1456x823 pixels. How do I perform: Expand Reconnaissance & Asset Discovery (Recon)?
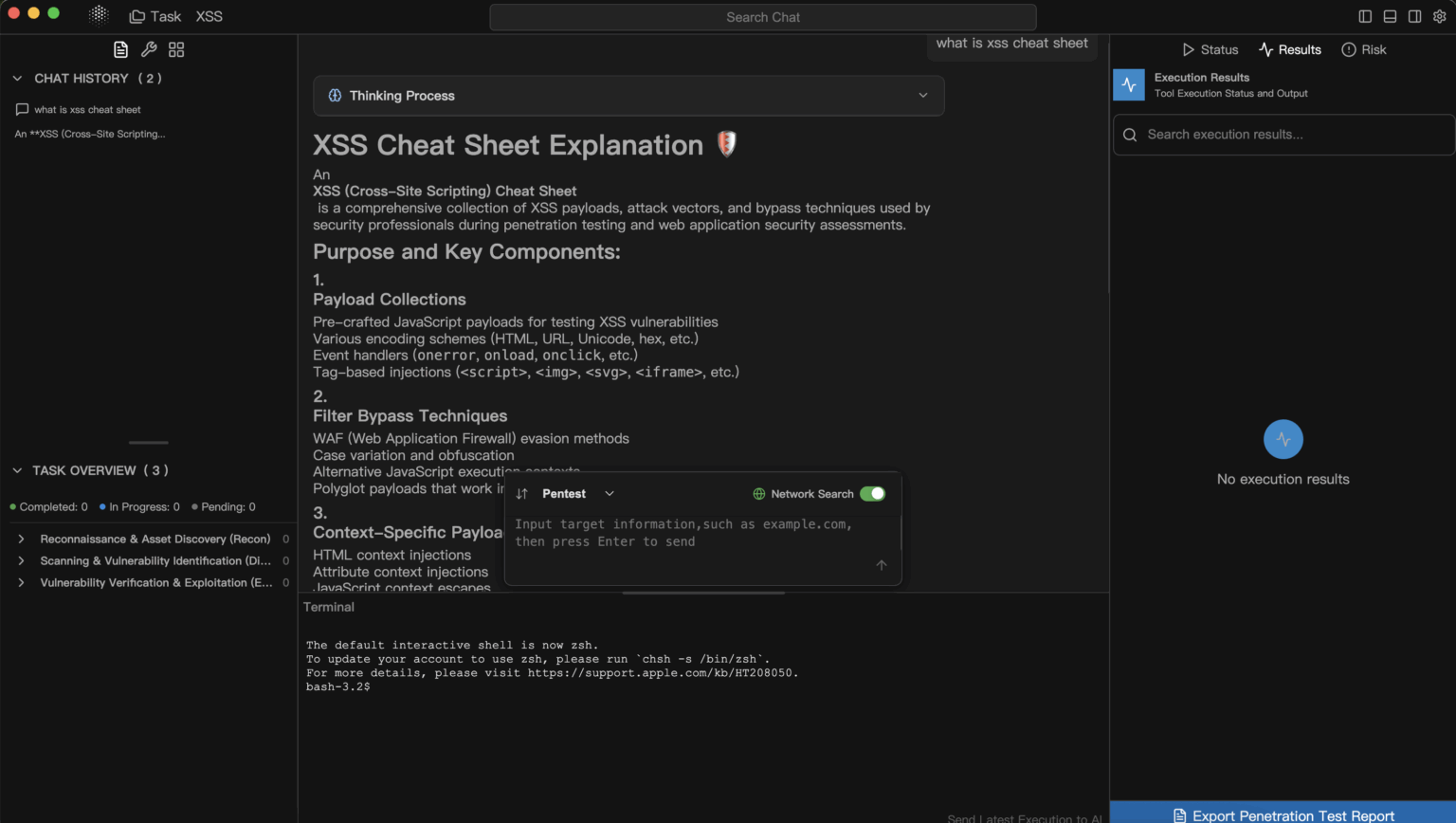[x=23, y=539]
